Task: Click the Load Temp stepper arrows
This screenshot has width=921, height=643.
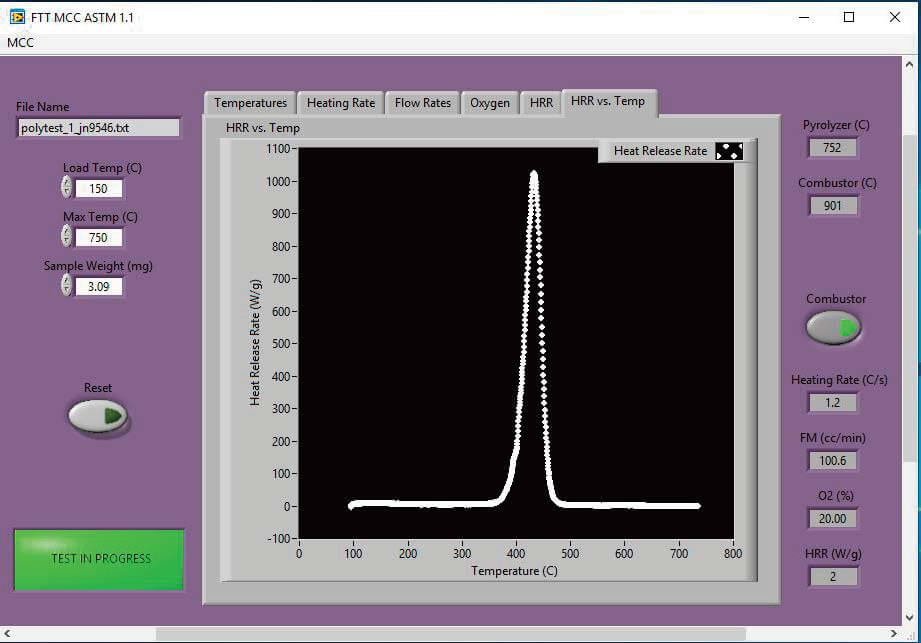Action: 66,188
